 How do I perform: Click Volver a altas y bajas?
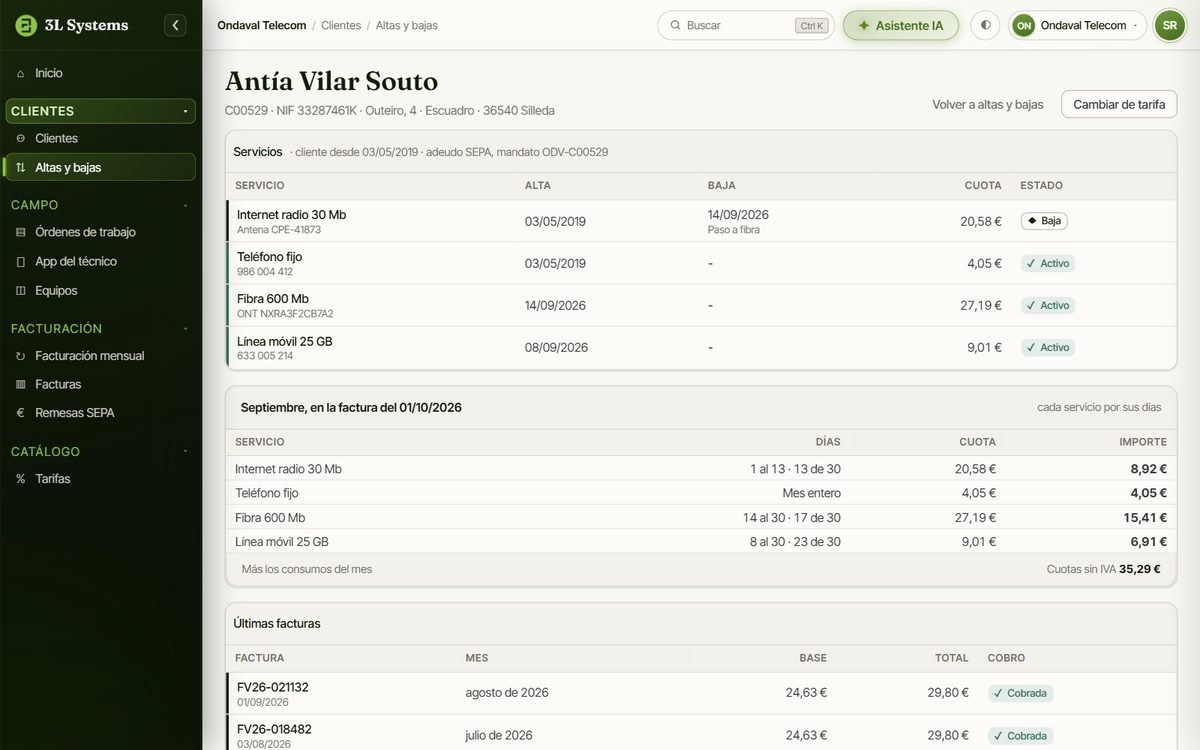(988, 104)
